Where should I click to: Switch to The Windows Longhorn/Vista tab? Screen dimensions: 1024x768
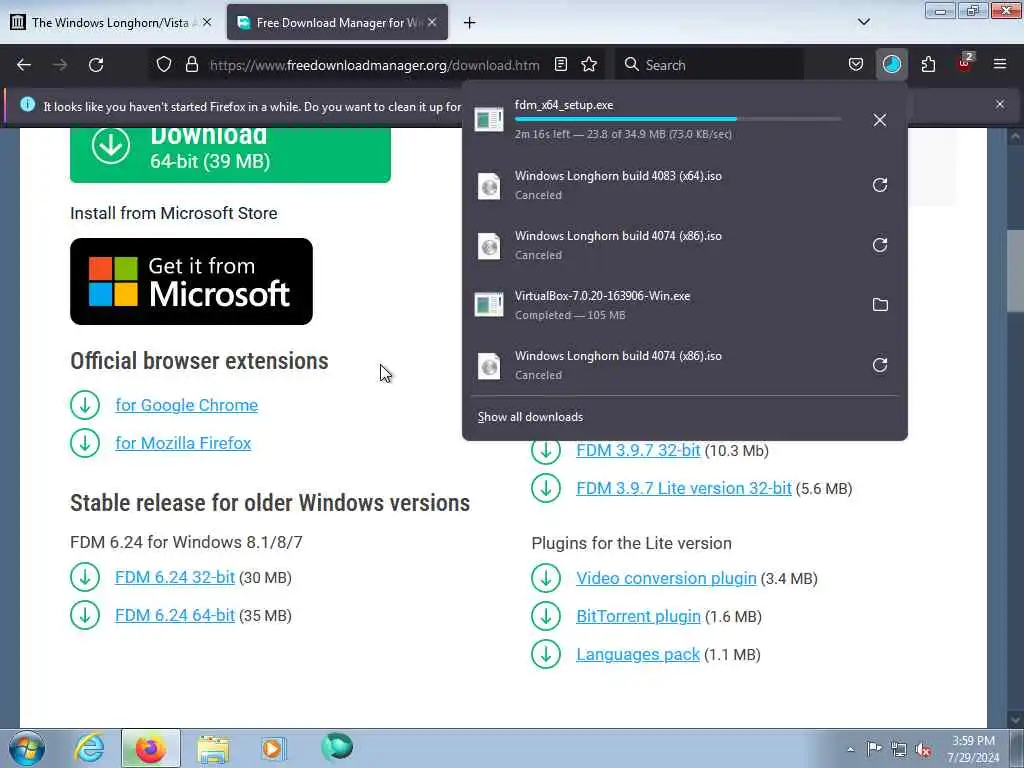(x=112, y=22)
